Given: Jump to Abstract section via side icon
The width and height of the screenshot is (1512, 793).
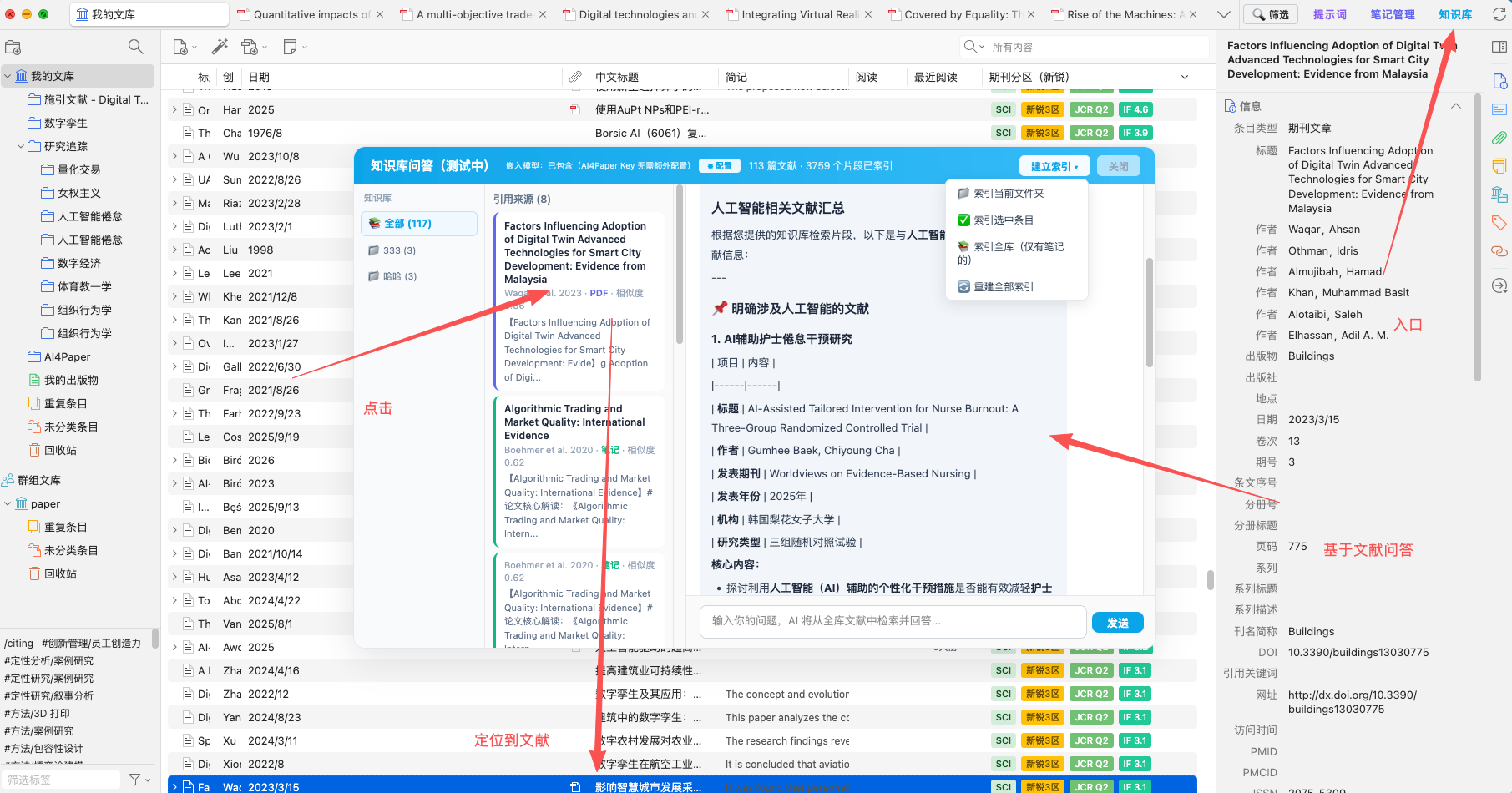Looking at the screenshot, I should point(1499,109).
